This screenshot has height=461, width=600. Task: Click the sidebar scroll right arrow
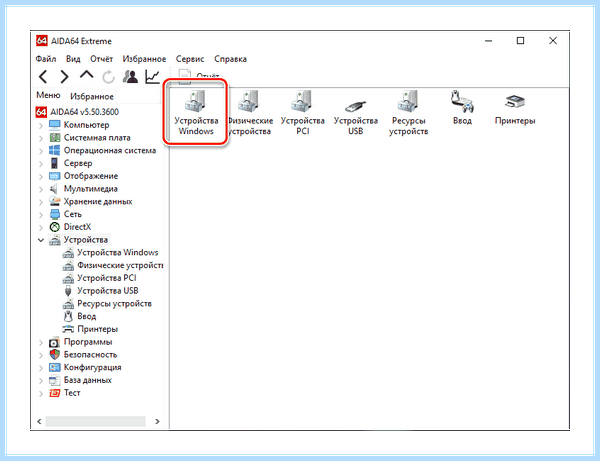pyautogui.click(x=157, y=422)
